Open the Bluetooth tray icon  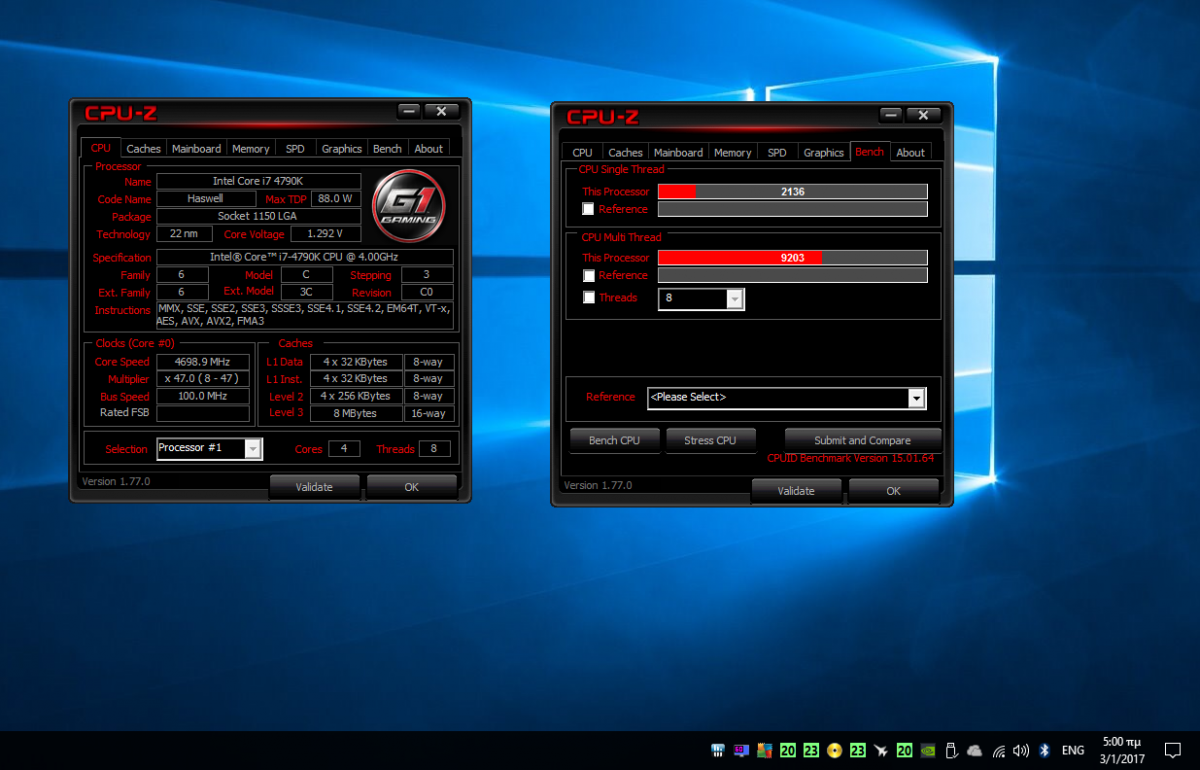pos(1044,750)
